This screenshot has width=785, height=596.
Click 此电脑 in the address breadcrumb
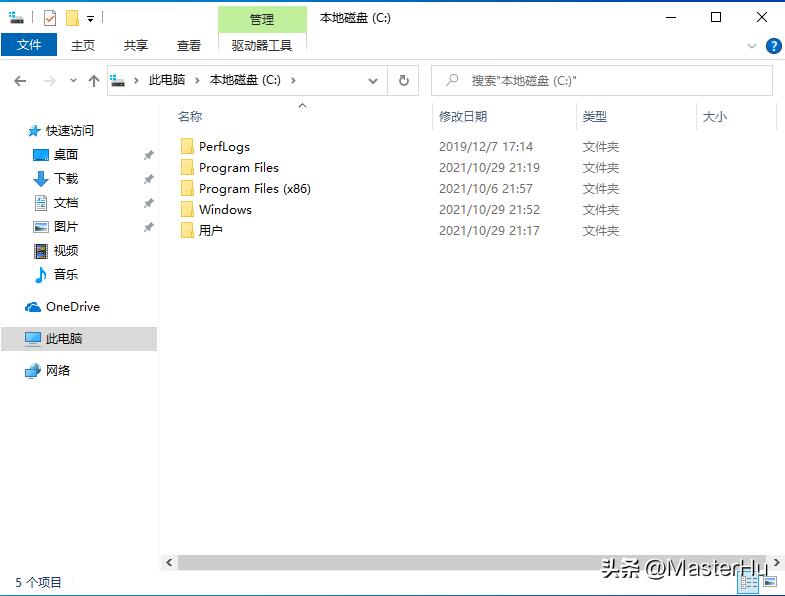[167, 80]
